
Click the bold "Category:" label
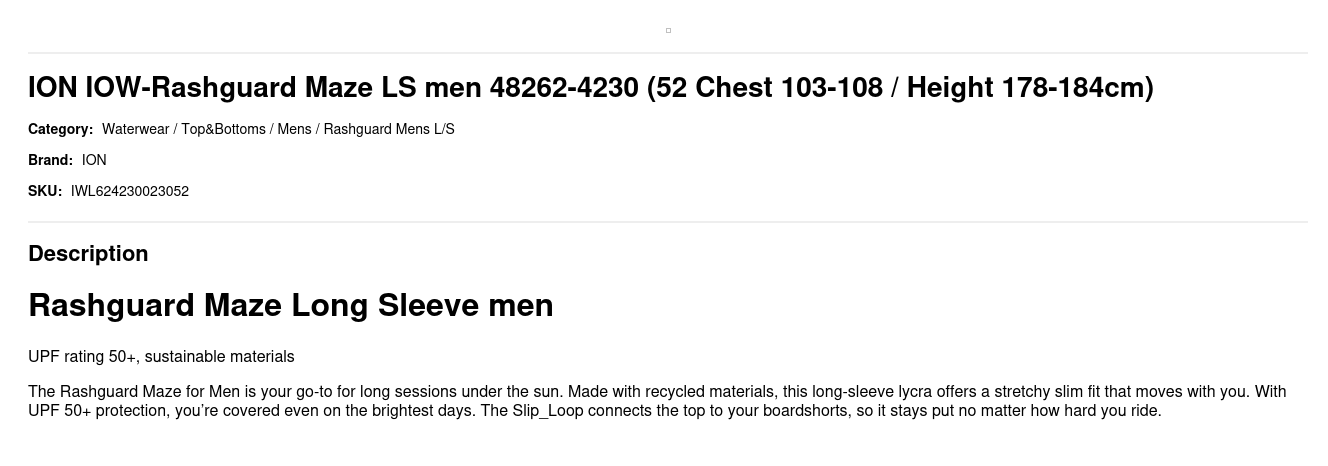60,129
